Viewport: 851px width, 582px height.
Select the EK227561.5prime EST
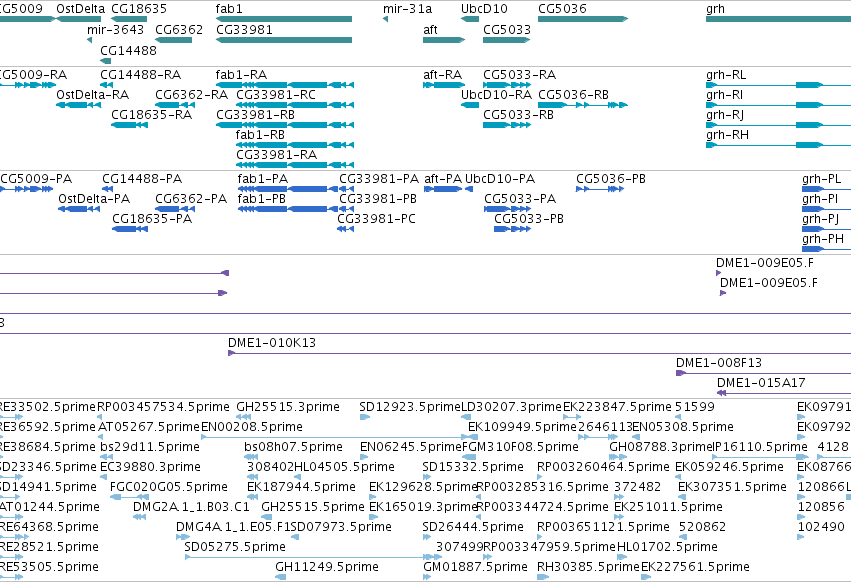(646, 577)
